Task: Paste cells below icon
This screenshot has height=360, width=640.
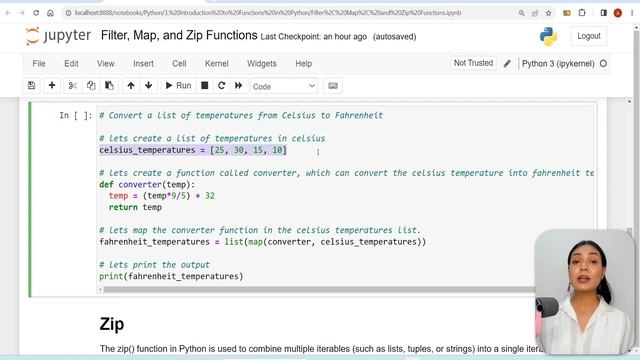Action: pos(109,86)
